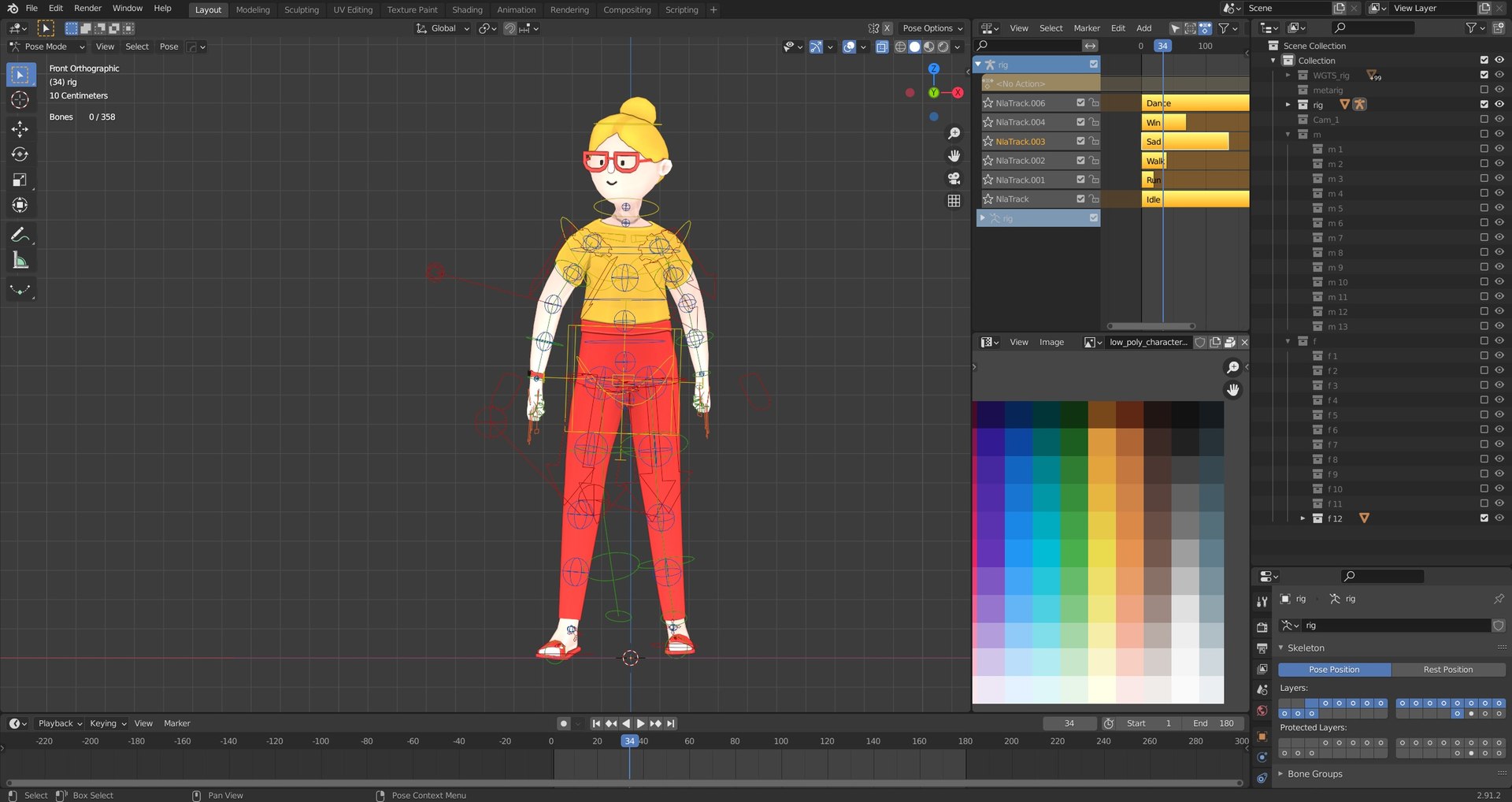The height and width of the screenshot is (802, 1512).
Task: Hide the rig collection eye icon
Action: 1499,105
